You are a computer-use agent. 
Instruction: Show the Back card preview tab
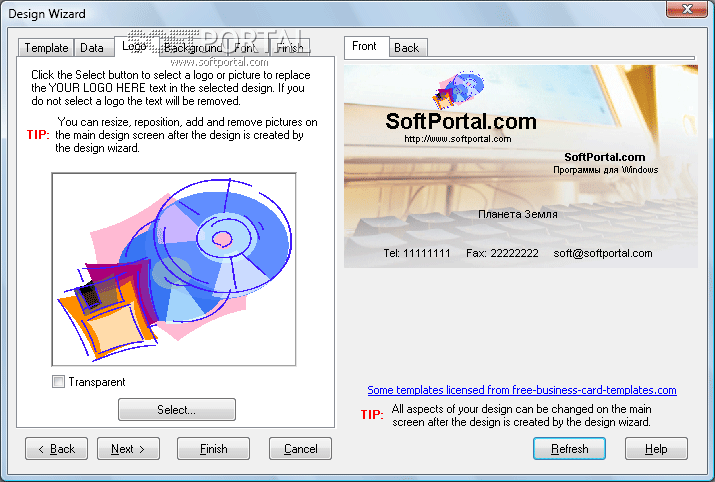coord(407,48)
